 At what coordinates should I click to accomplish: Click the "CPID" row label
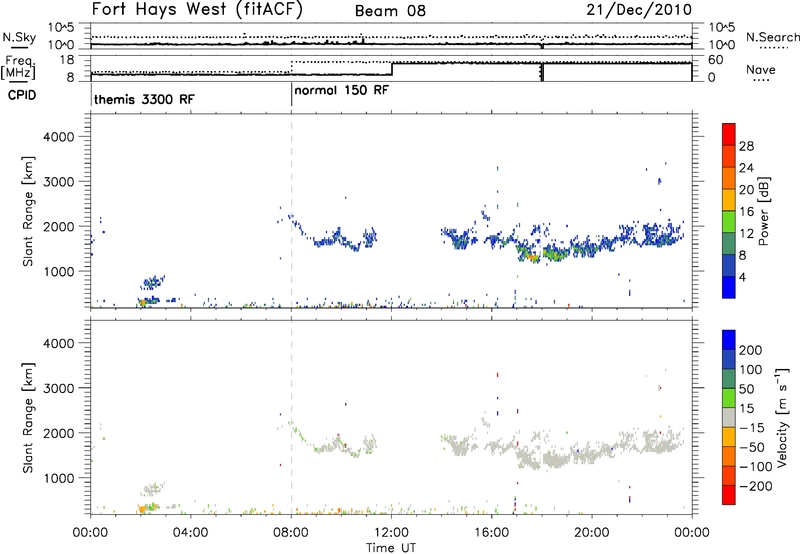tap(22, 95)
